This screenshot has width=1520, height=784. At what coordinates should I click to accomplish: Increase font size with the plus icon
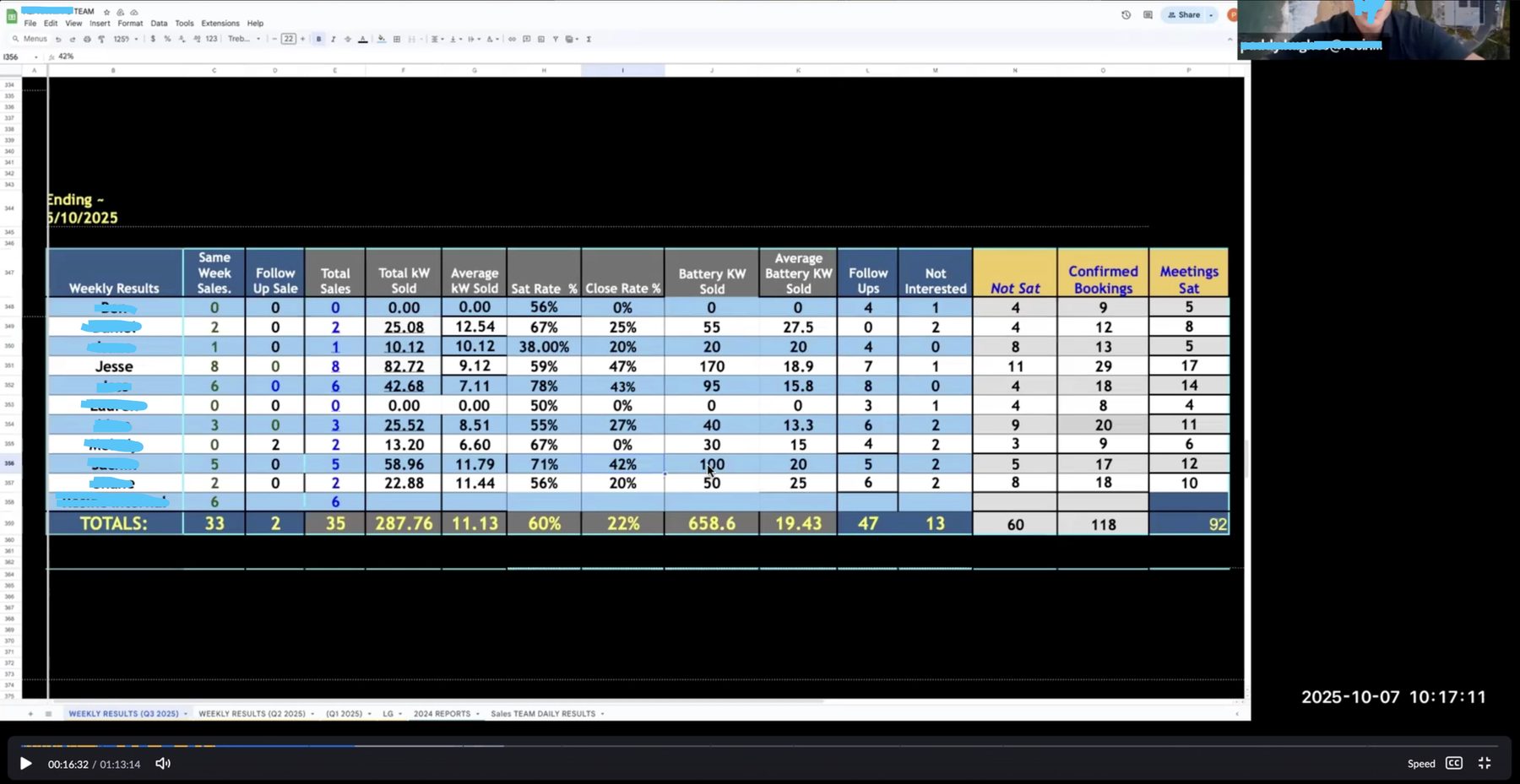[302, 39]
